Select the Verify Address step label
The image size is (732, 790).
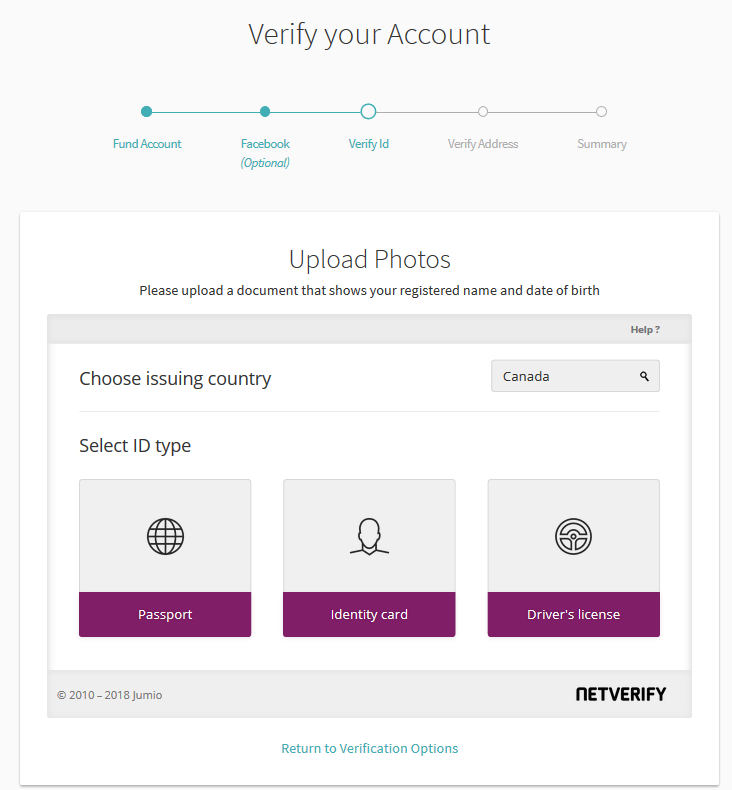coord(483,144)
